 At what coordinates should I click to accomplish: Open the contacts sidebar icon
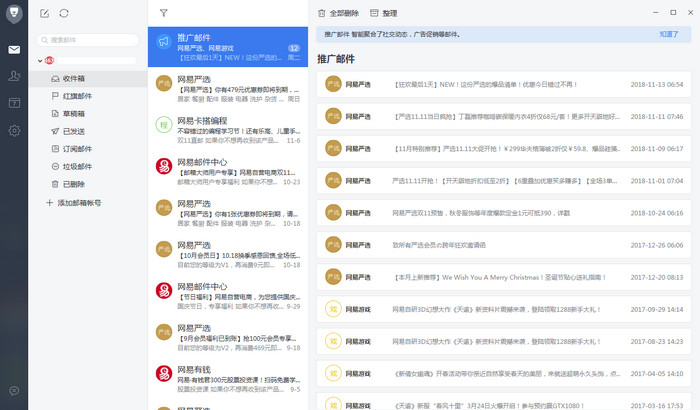tap(14, 75)
